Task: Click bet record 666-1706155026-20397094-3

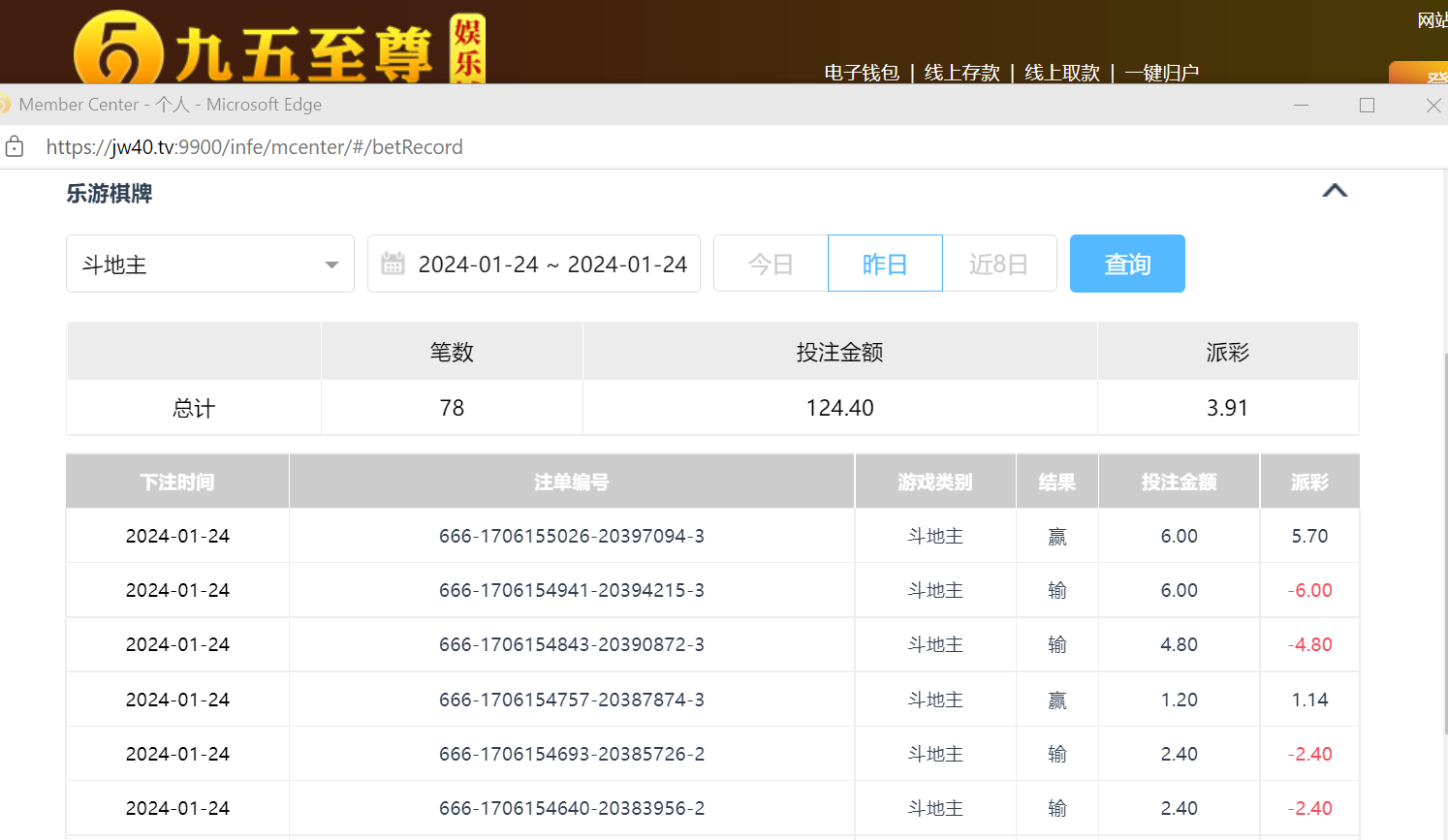Action: (571, 536)
